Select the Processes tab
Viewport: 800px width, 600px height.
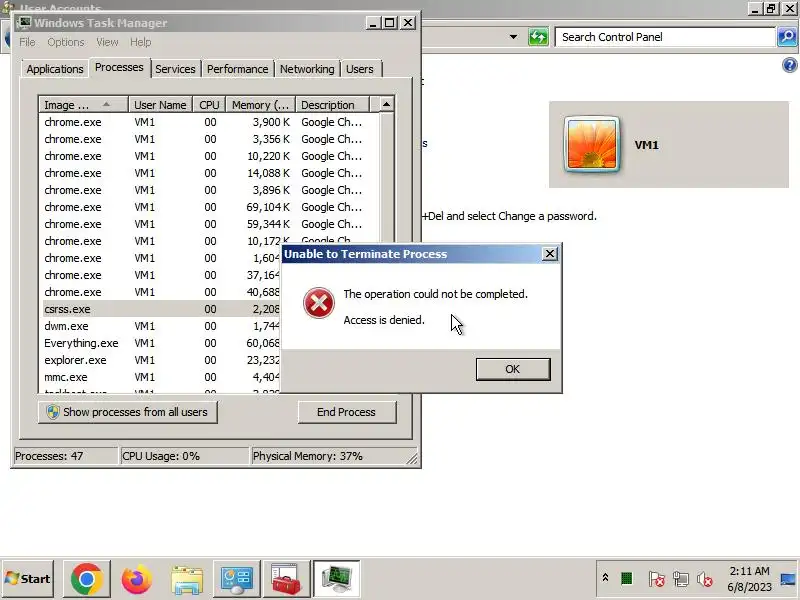pyautogui.click(x=119, y=67)
